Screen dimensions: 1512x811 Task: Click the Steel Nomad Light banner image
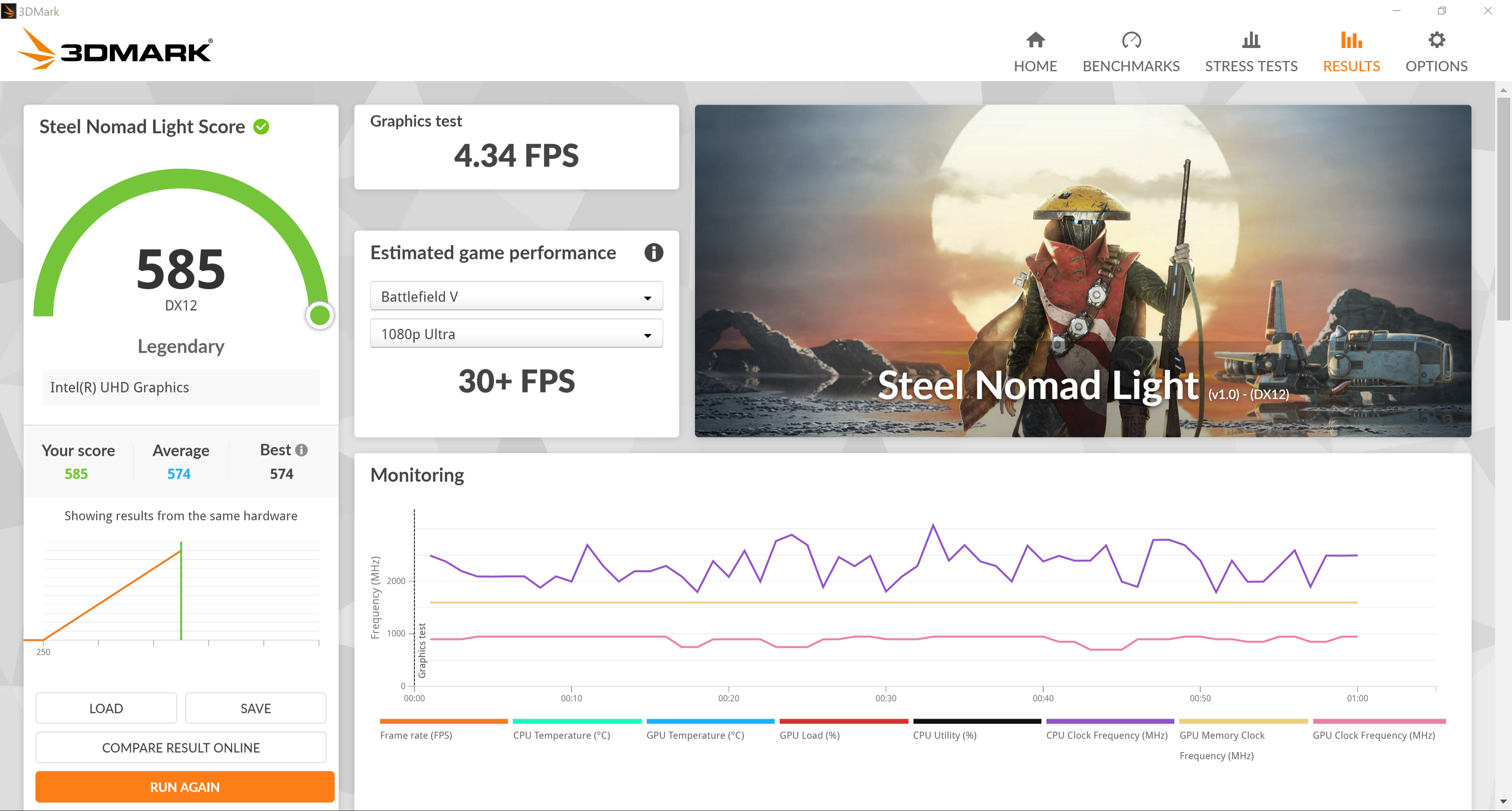[x=1082, y=270]
